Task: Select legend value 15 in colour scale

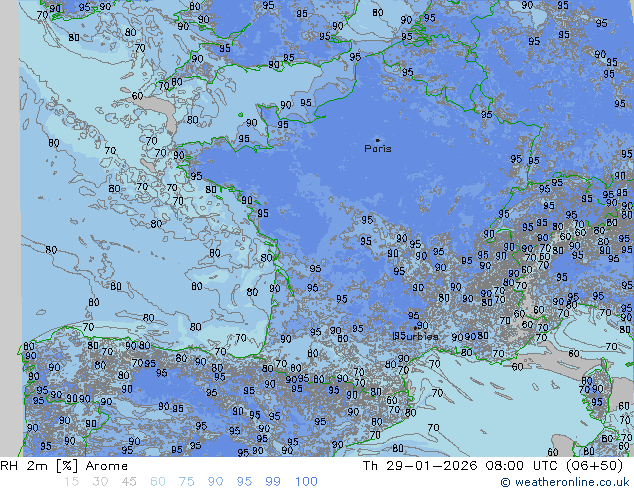Action: click(71, 482)
